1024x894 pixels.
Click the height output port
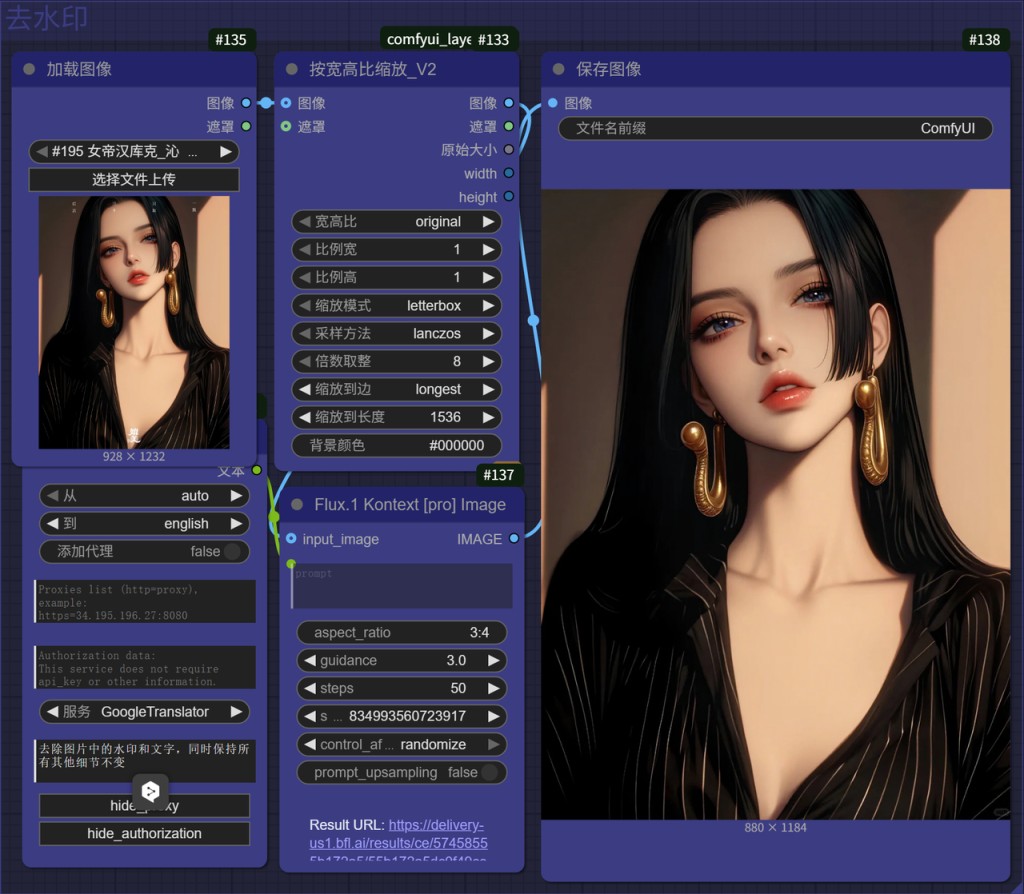click(509, 198)
